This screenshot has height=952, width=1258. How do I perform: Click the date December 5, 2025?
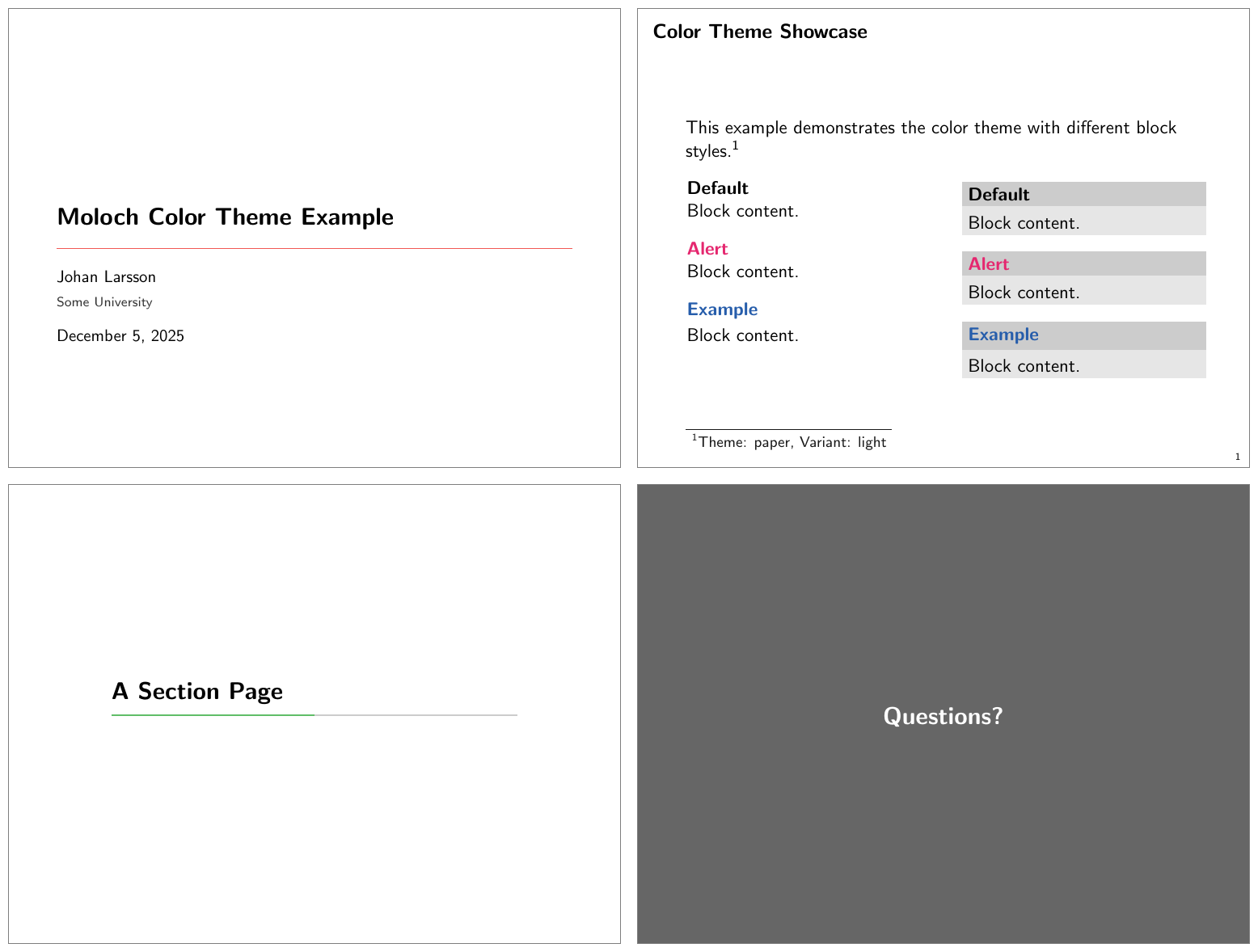point(120,336)
